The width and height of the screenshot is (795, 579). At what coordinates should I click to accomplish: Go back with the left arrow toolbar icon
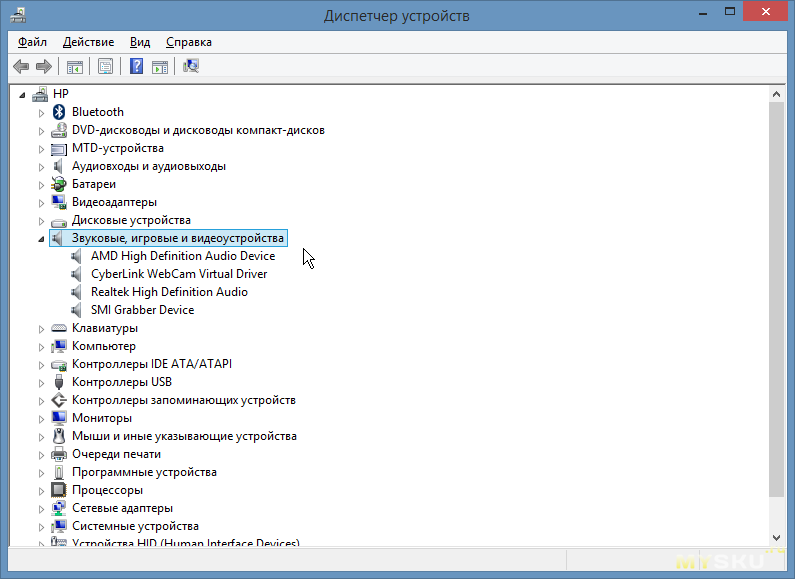click(21, 66)
